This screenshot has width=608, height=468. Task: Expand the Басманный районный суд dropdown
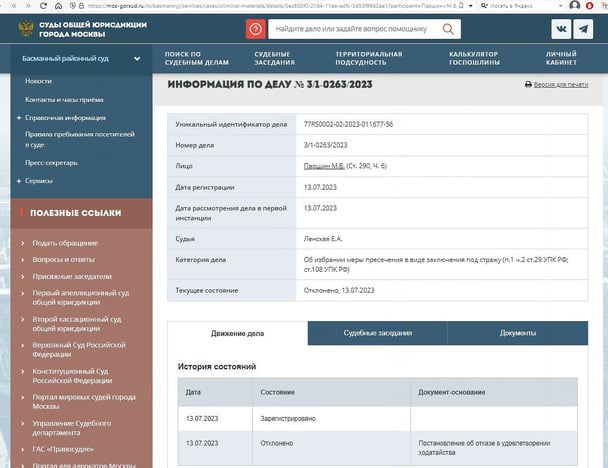pyautogui.click(x=137, y=59)
